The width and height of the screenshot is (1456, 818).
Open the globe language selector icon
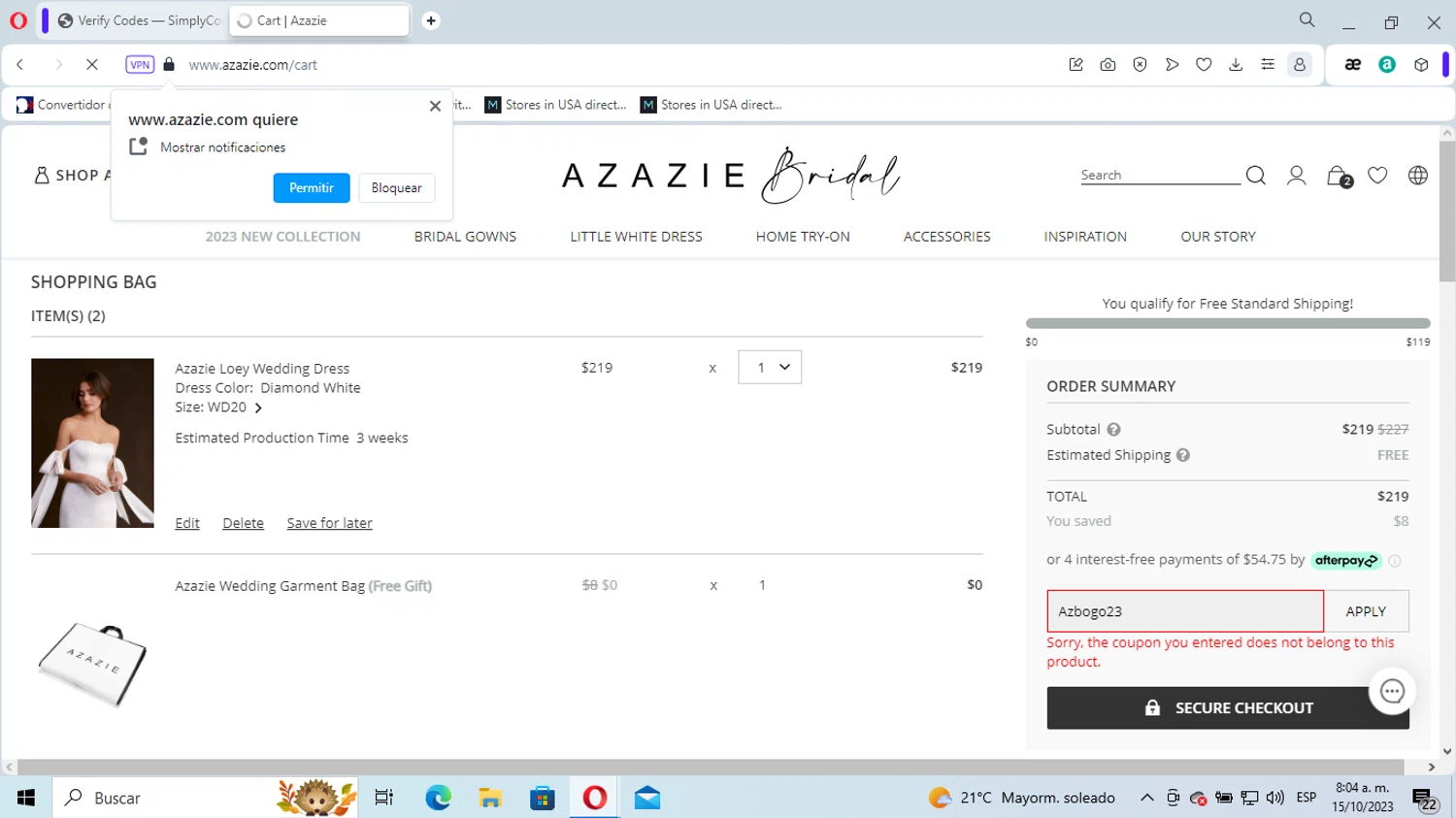[x=1418, y=176]
